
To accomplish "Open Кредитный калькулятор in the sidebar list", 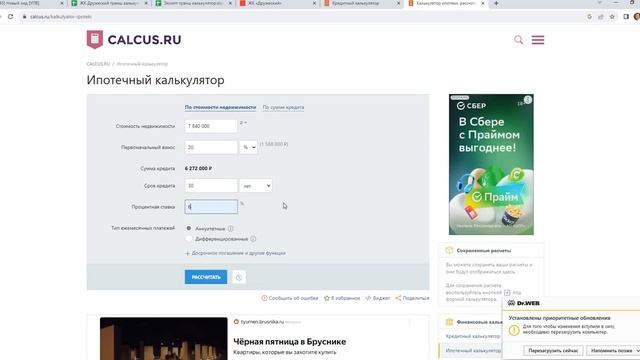I will [x=473, y=336].
